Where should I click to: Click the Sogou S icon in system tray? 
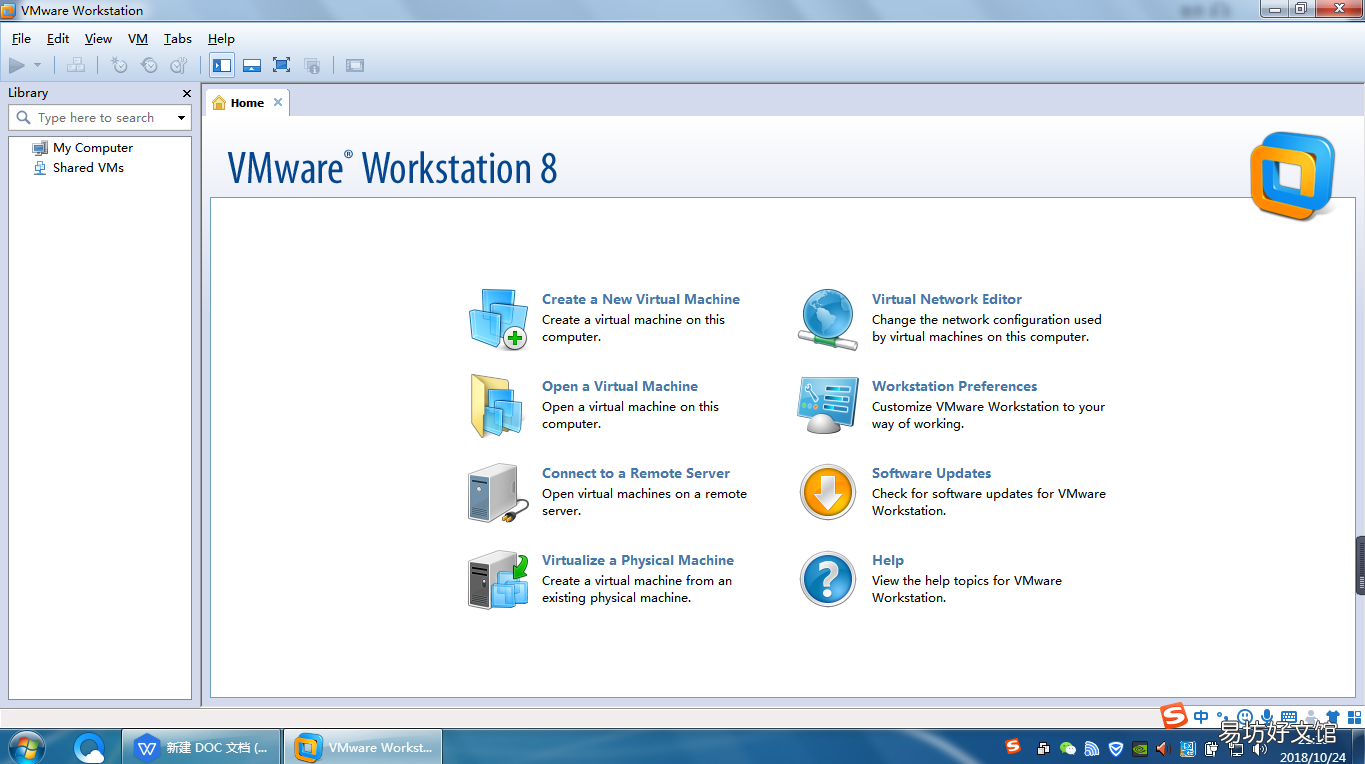pyautogui.click(x=1013, y=747)
